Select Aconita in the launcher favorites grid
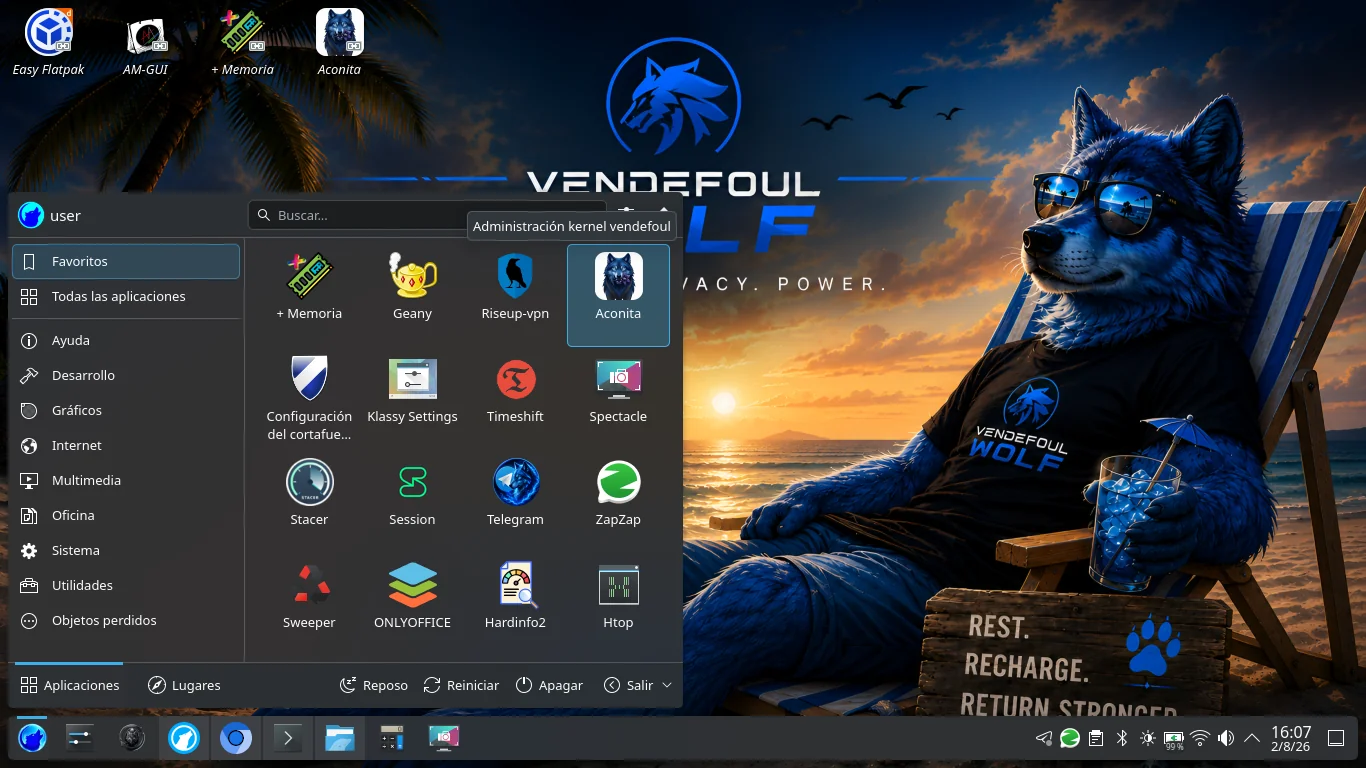 click(x=618, y=295)
